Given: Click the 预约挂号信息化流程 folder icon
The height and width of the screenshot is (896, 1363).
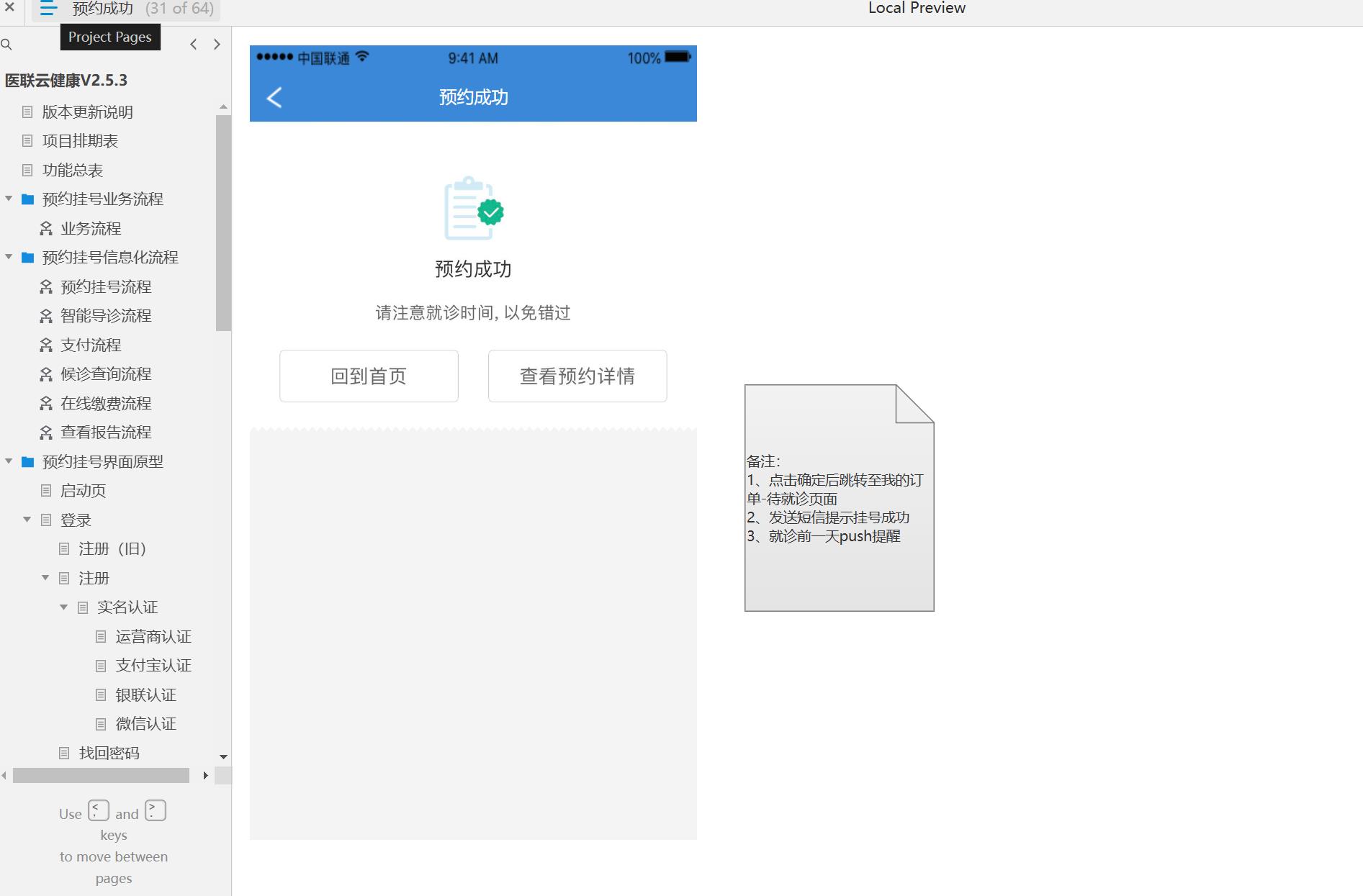Looking at the screenshot, I should (27, 258).
